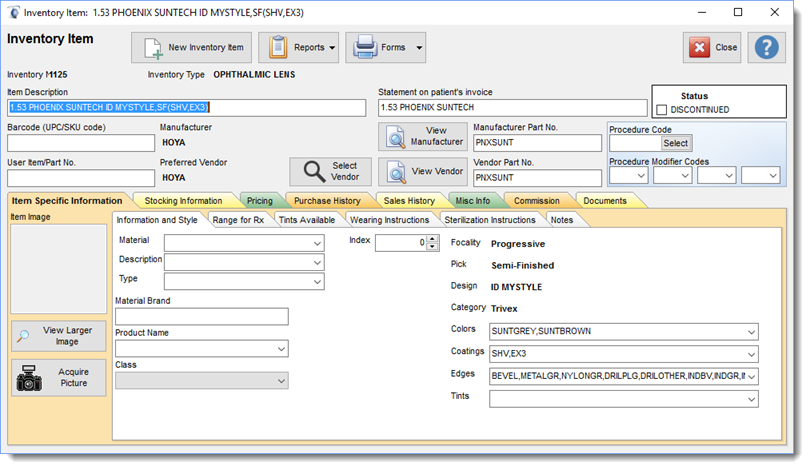Image resolution: width=809 pixels, height=469 pixels.
Task: Click the View Vendor button
Action: (423, 172)
